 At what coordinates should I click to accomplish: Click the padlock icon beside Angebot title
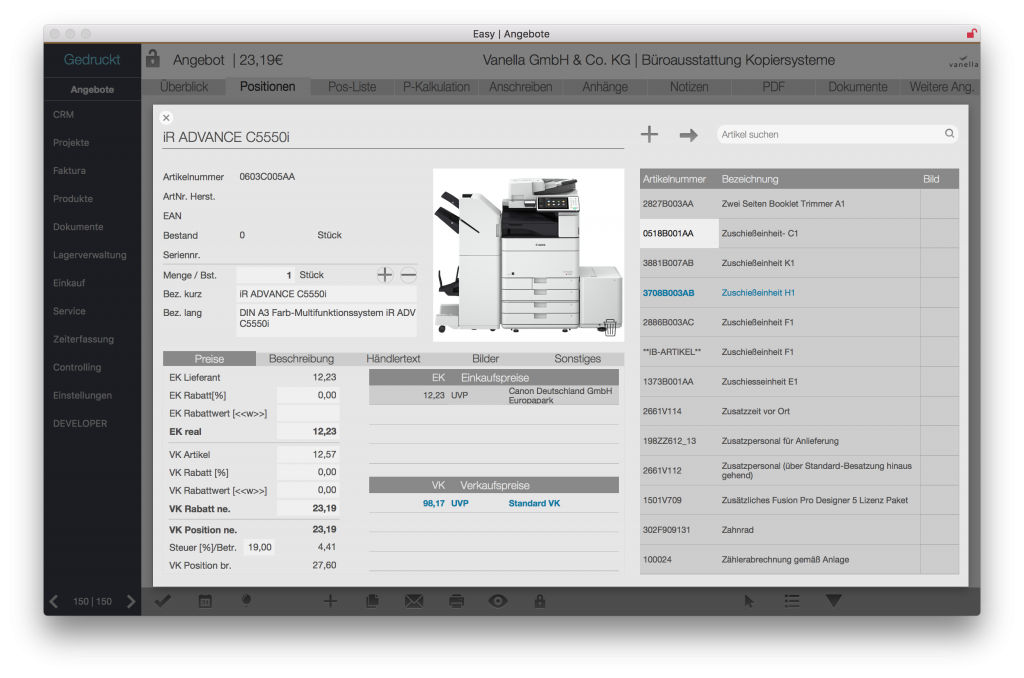(x=153, y=59)
